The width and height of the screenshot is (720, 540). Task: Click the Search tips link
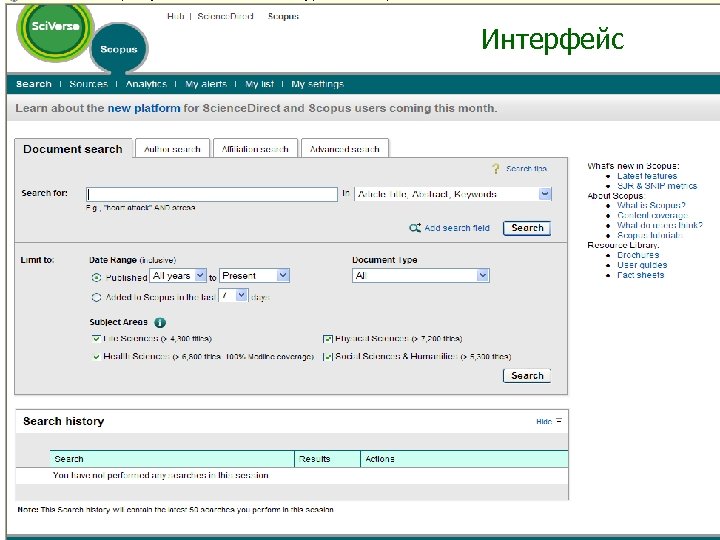526,169
